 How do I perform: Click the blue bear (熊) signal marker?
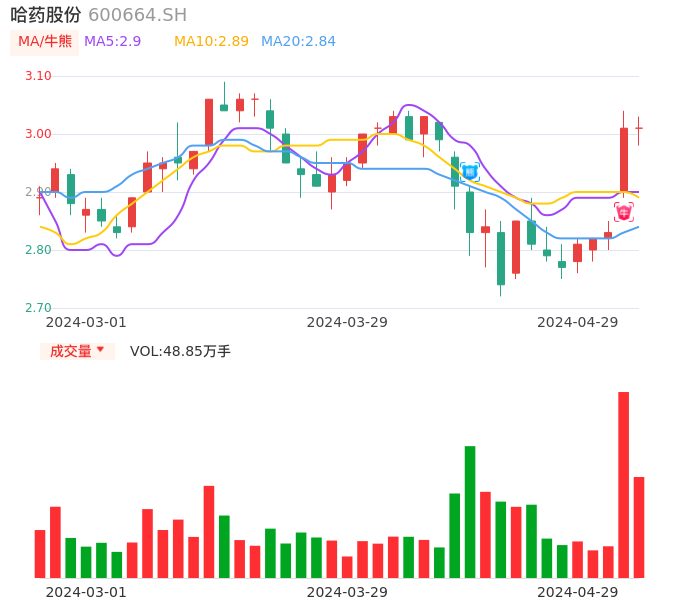click(469, 172)
